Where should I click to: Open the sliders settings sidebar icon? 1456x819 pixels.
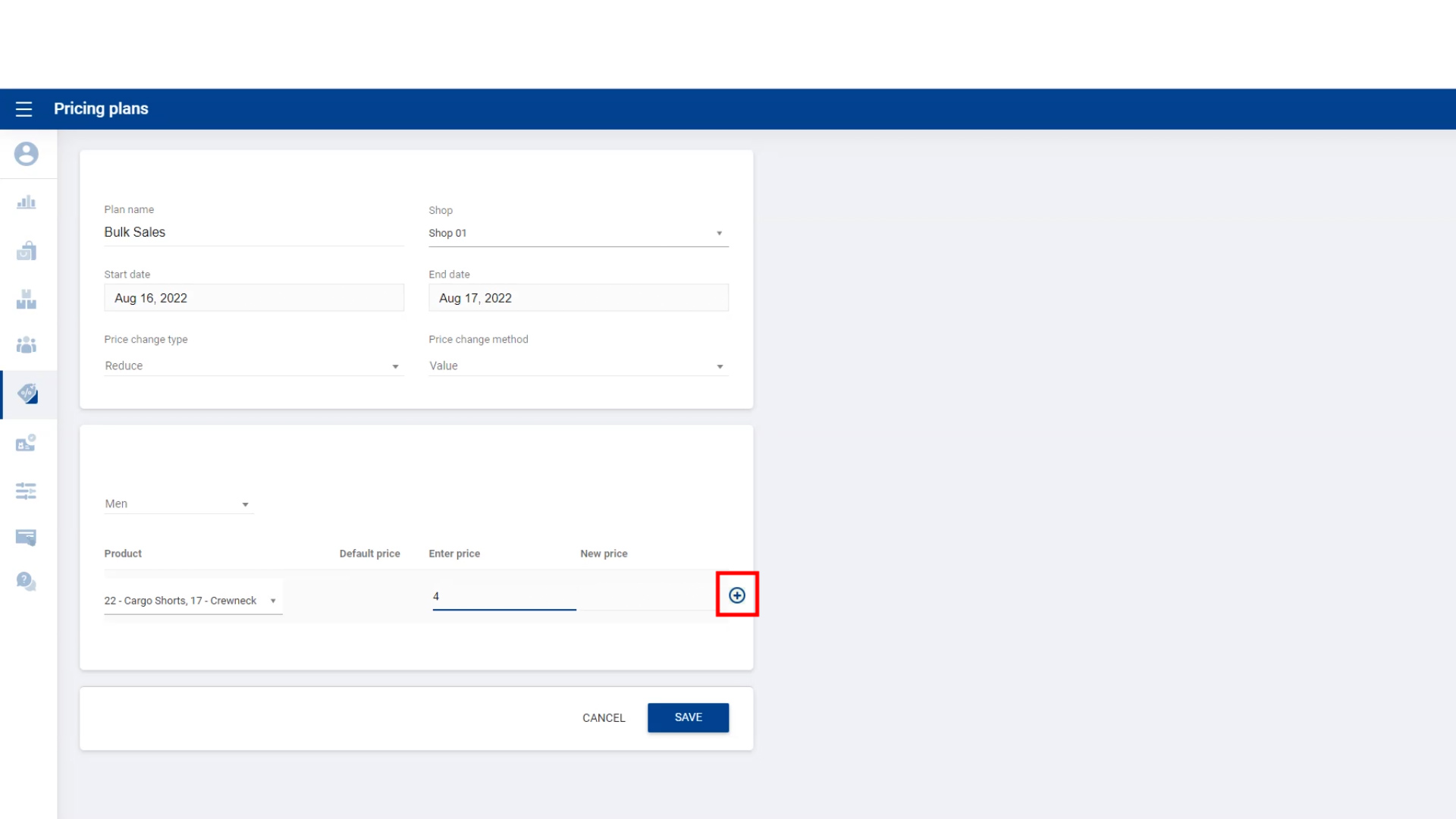(x=26, y=491)
